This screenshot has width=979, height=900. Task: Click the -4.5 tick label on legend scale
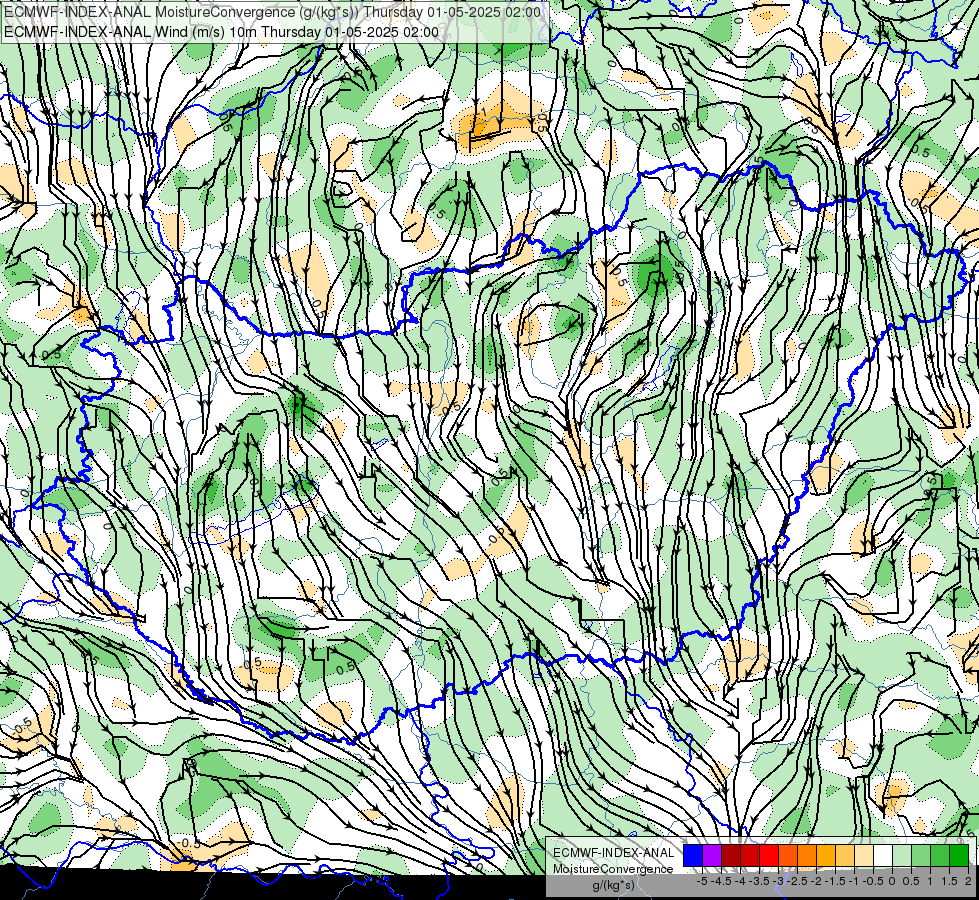point(721,881)
